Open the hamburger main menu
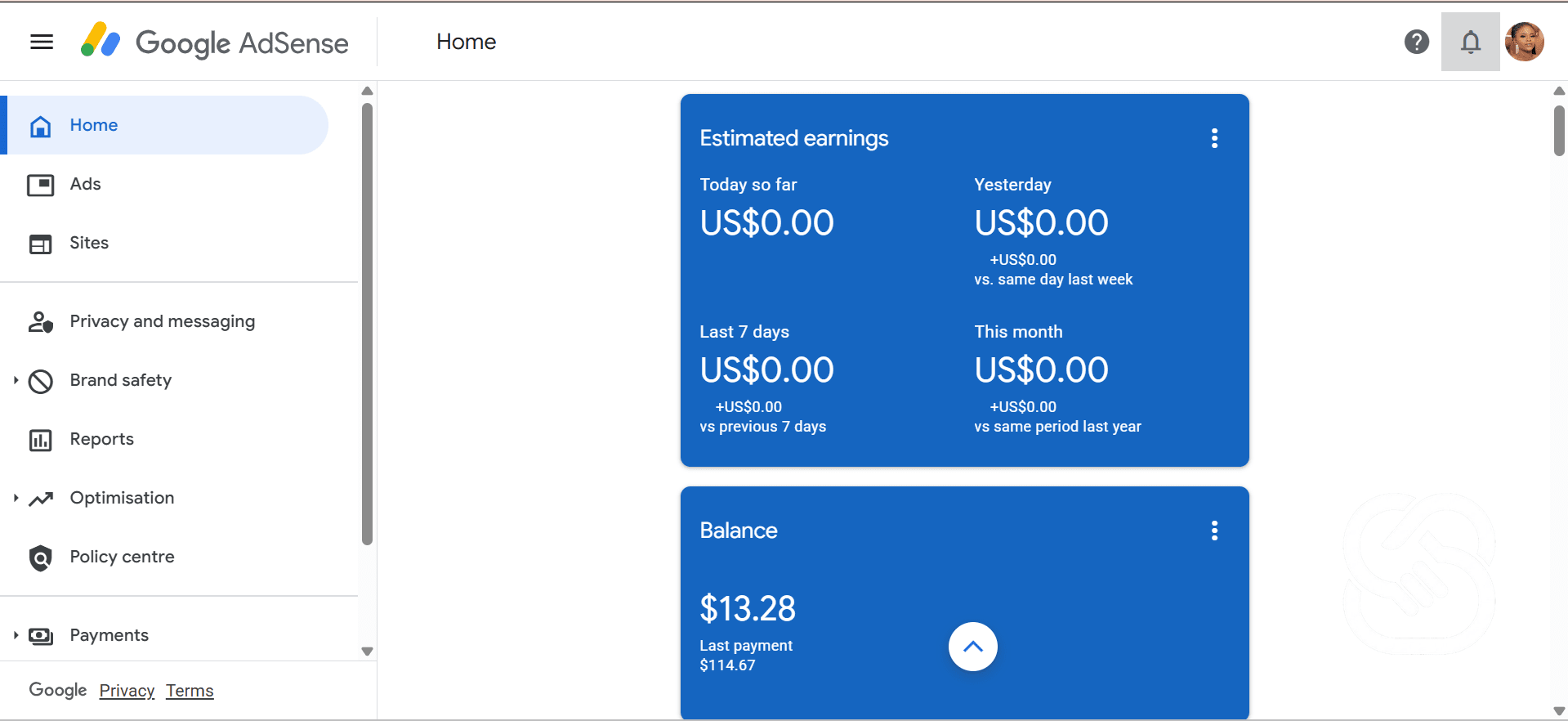 42,42
